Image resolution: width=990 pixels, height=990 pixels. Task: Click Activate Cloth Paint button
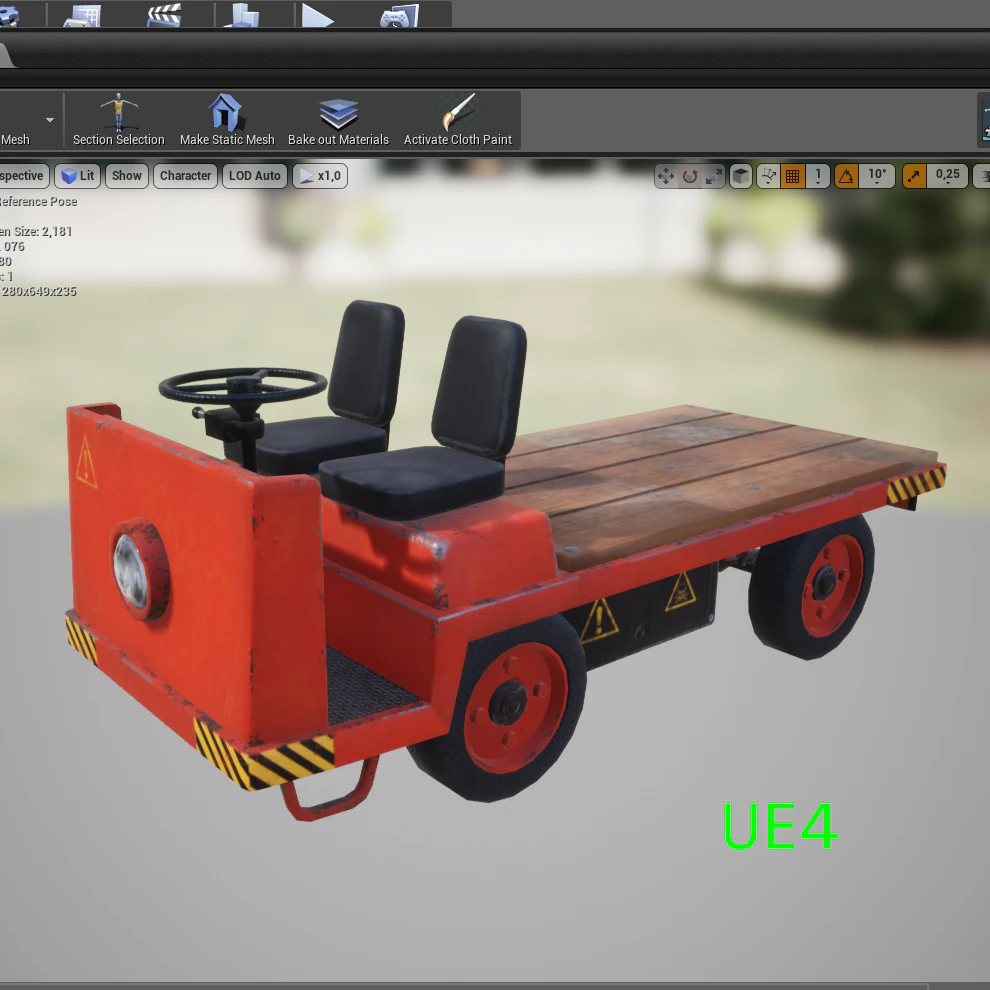click(458, 120)
